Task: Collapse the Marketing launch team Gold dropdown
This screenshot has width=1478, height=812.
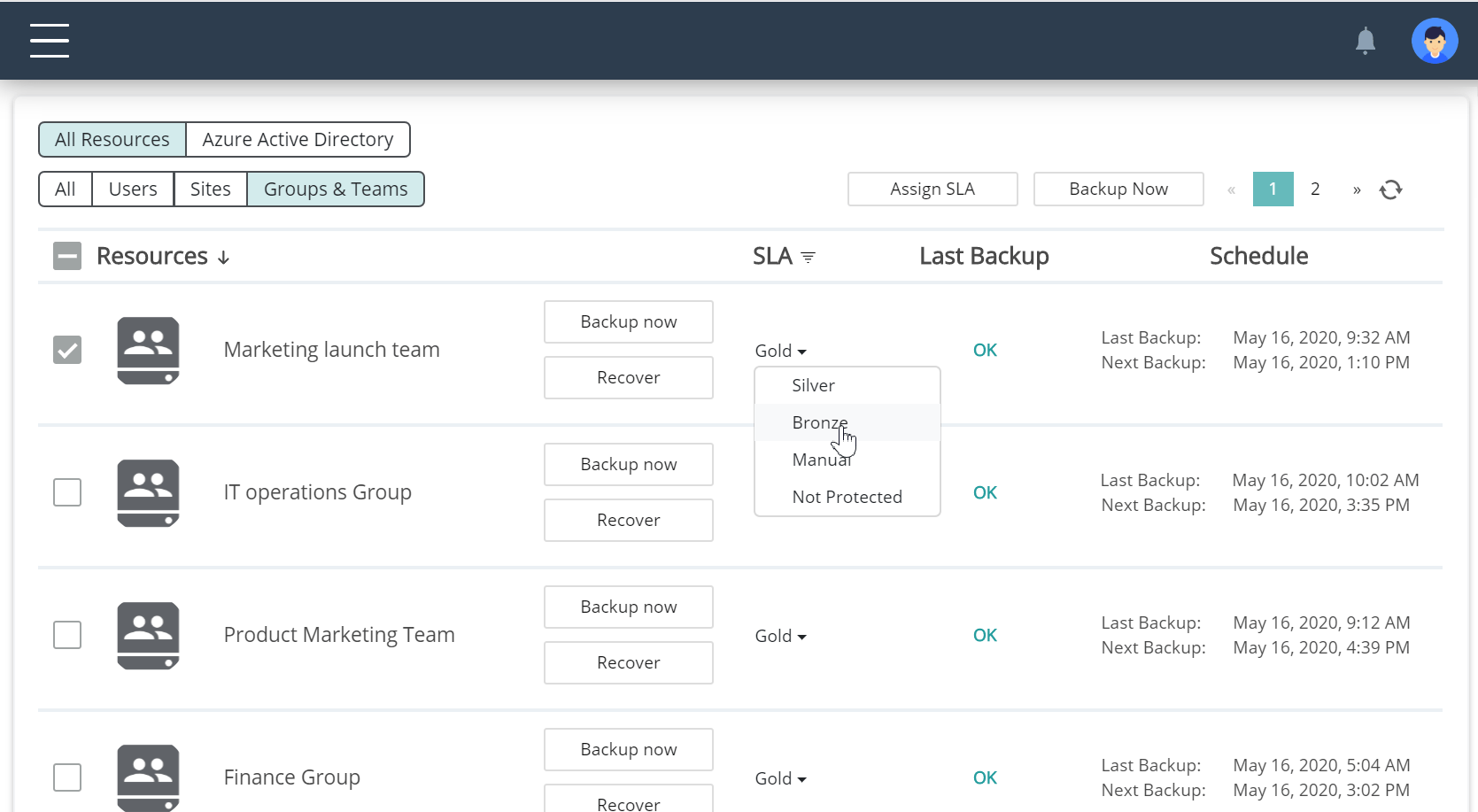Action: click(x=780, y=352)
